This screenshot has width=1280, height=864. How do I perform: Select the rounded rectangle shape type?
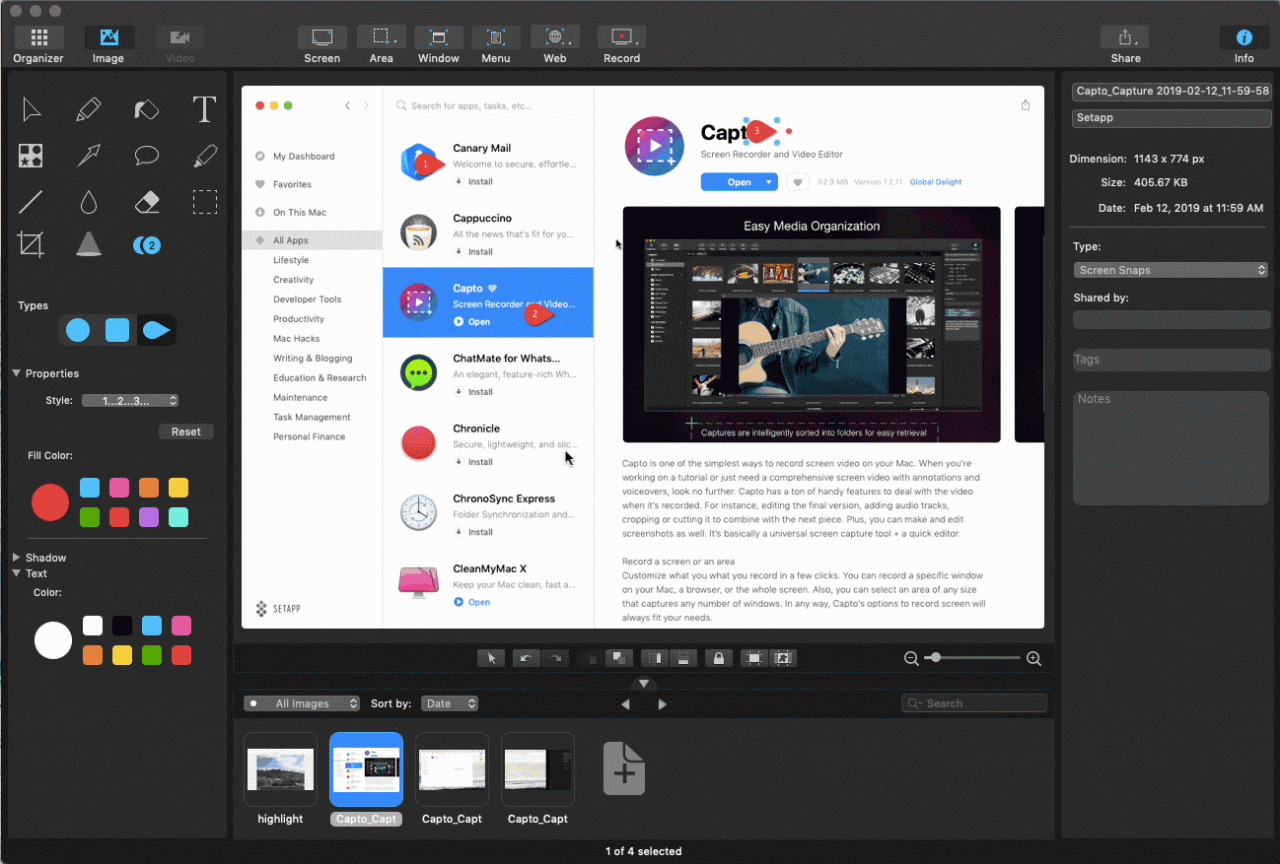click(116, 329)
